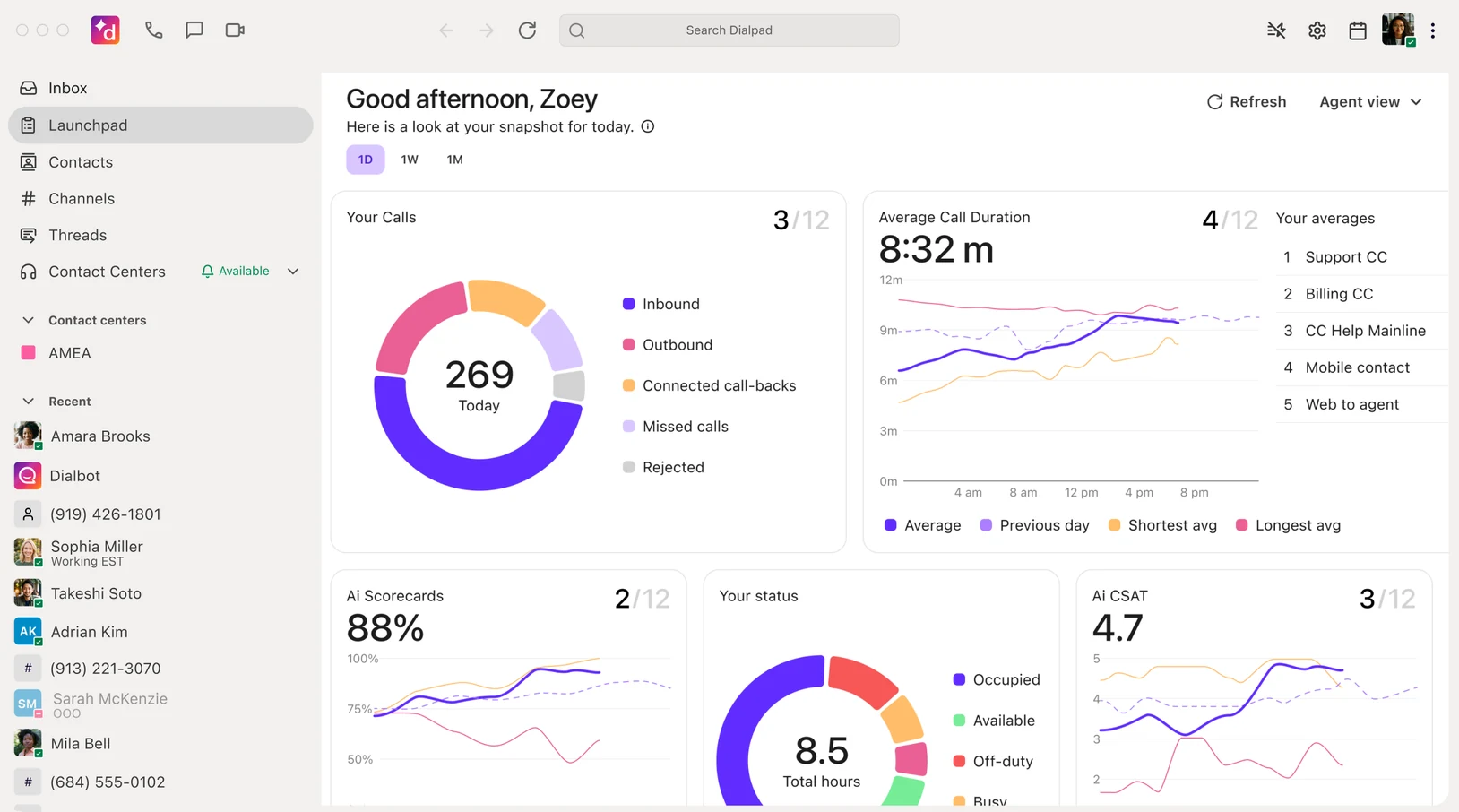Open the Dialpad AI logo icon
The height and width of the screenshot is (812, 1459).
pos(105,30)
